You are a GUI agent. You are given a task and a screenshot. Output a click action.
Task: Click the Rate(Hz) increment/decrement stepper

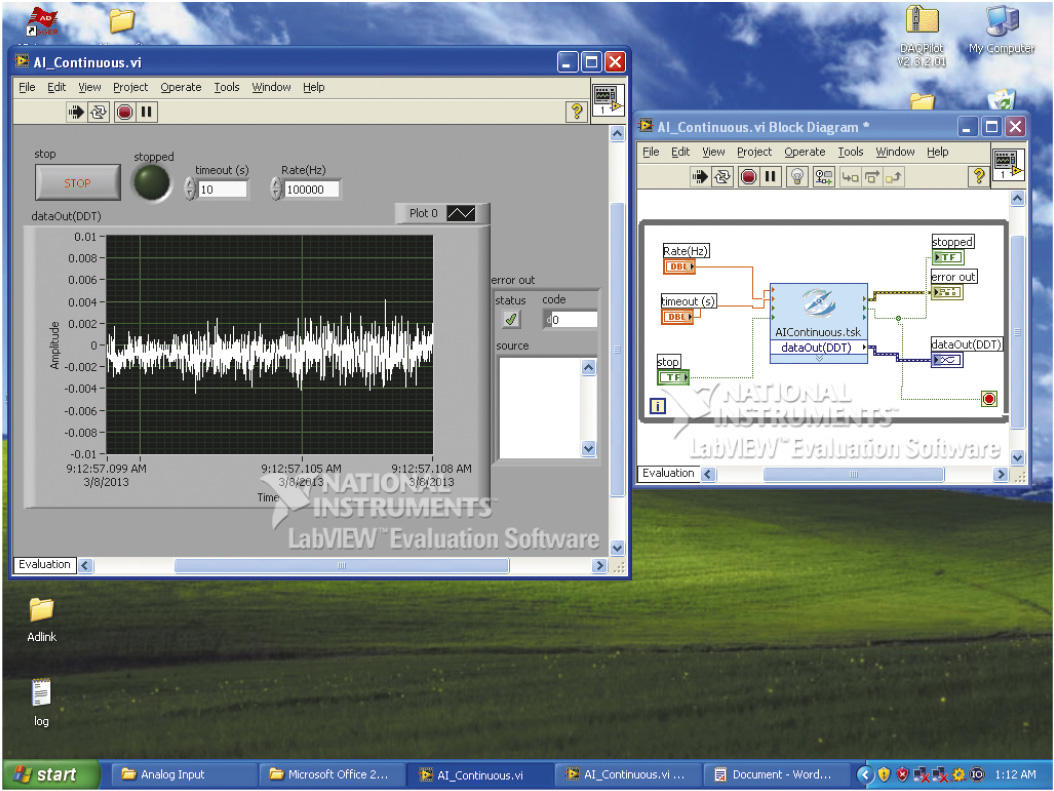coord(276,189)
